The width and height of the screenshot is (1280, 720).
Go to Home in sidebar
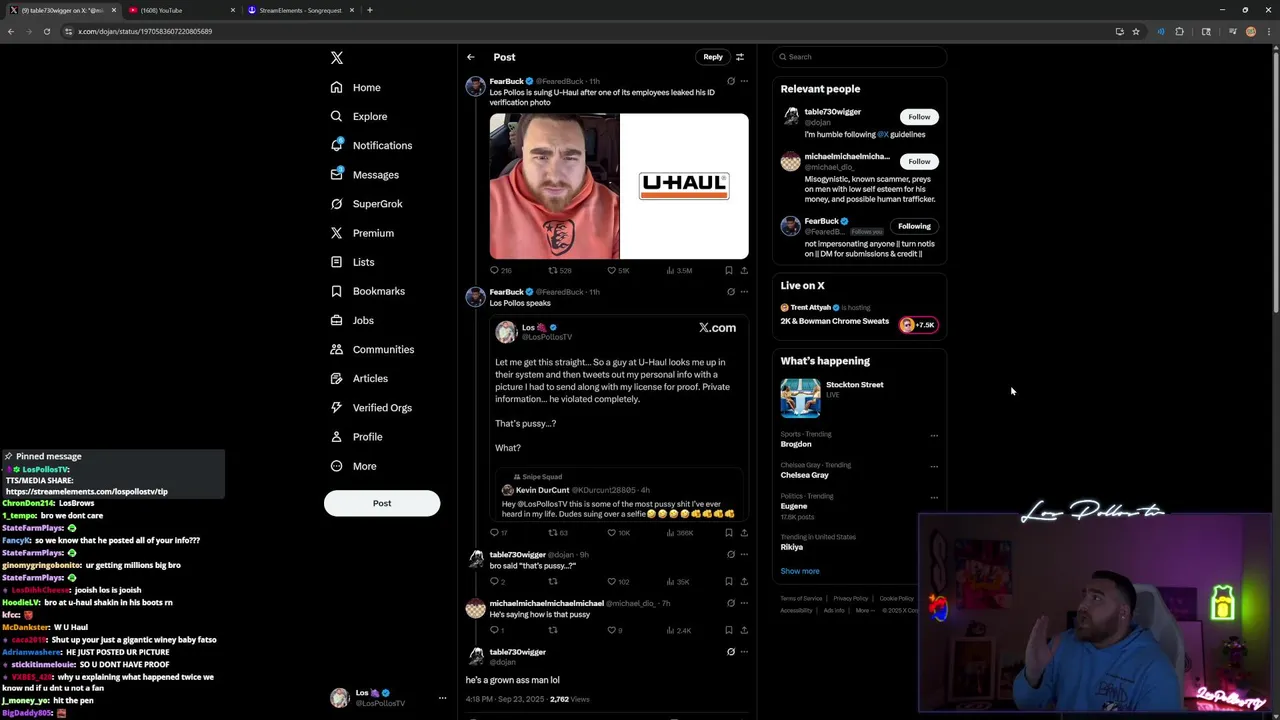coord(356,87)
